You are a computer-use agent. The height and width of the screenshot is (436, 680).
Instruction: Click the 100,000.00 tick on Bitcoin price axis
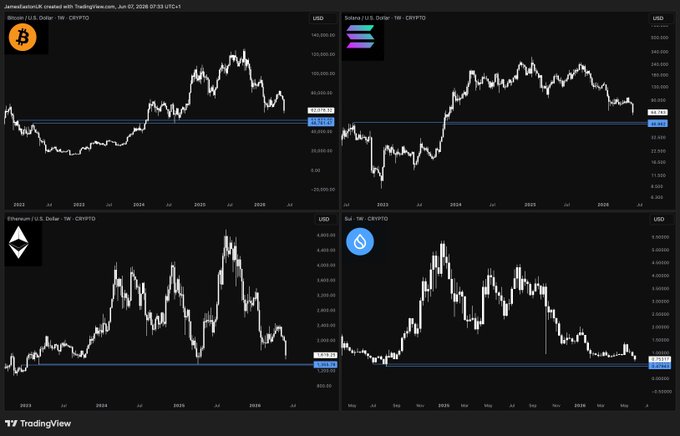324,74
